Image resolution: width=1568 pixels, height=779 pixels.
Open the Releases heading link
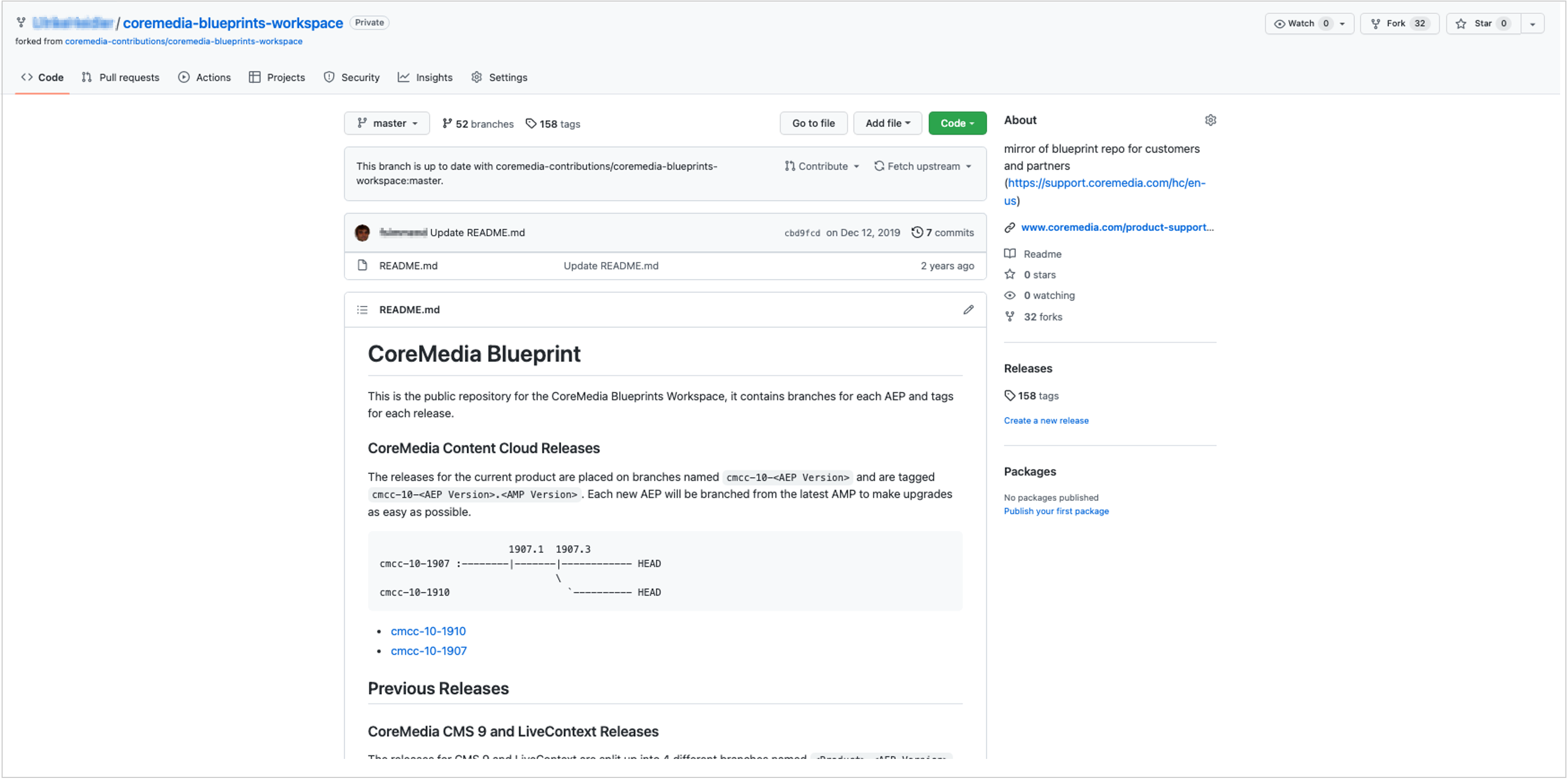point(1028,368)
